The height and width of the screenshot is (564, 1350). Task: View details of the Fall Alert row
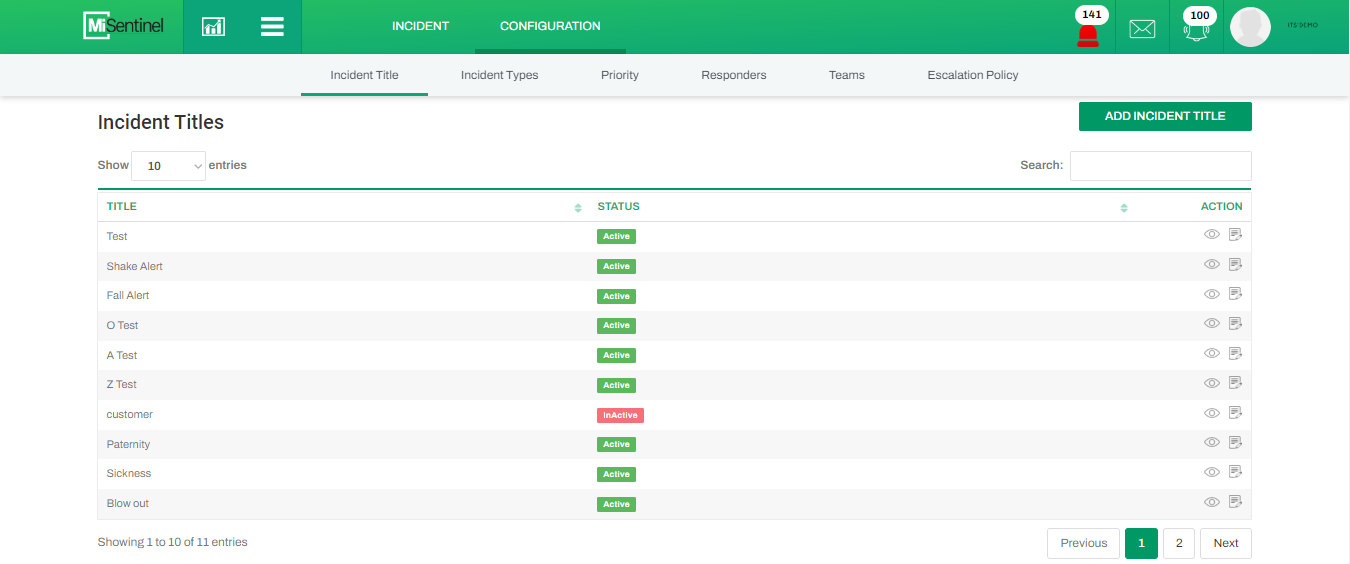1212,294
